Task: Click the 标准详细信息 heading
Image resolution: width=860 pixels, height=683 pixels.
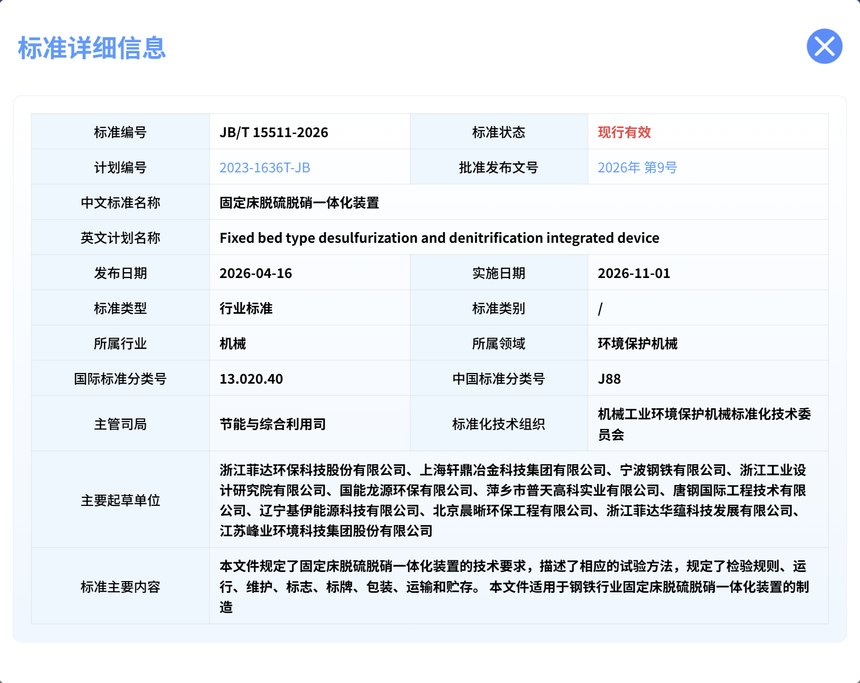Action: click(92, 48)
